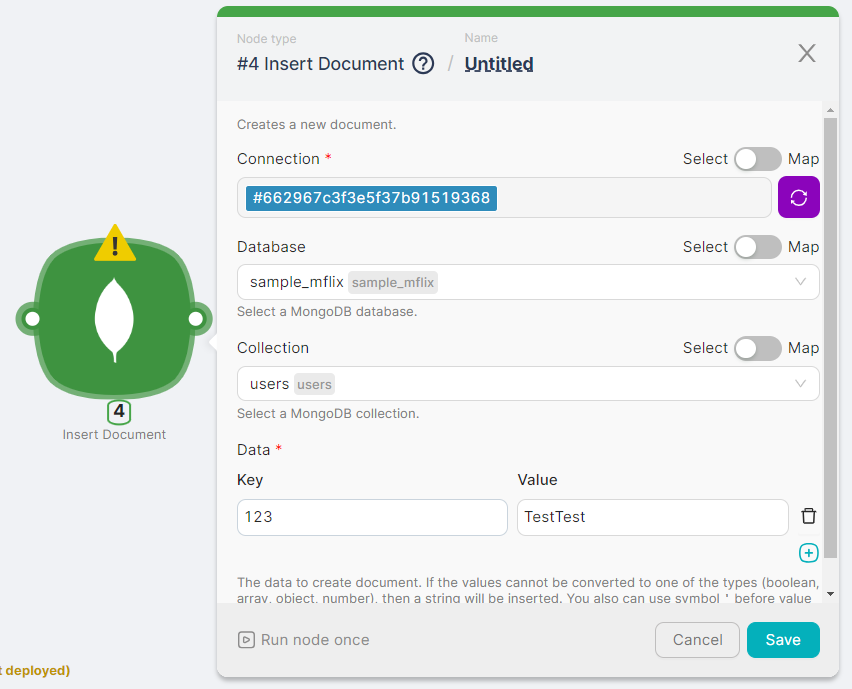Viewport: 852px width, 689px height.
Task: Add another Data key-value pair
Action: click(808, 552)
